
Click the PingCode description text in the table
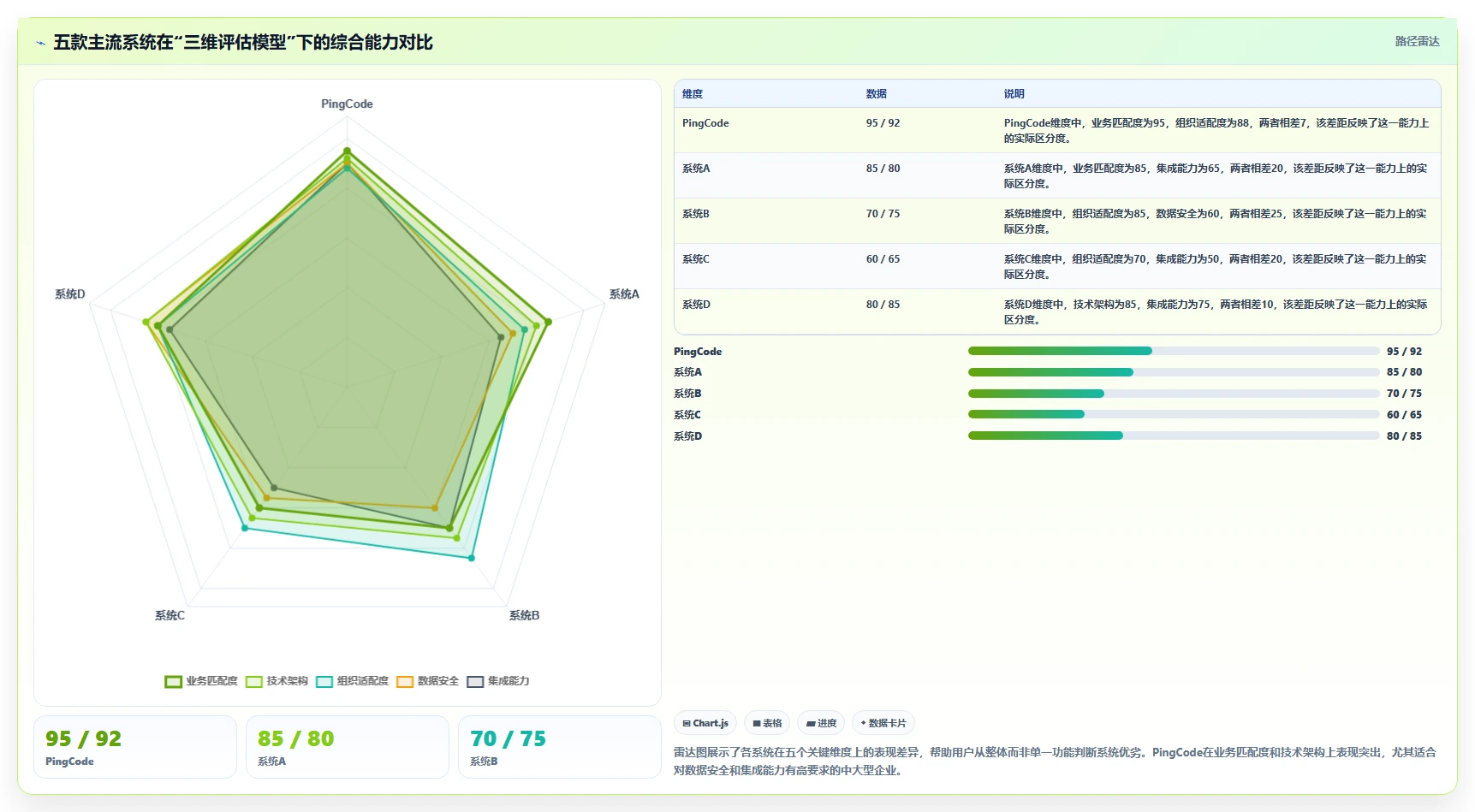(1216, 131)
